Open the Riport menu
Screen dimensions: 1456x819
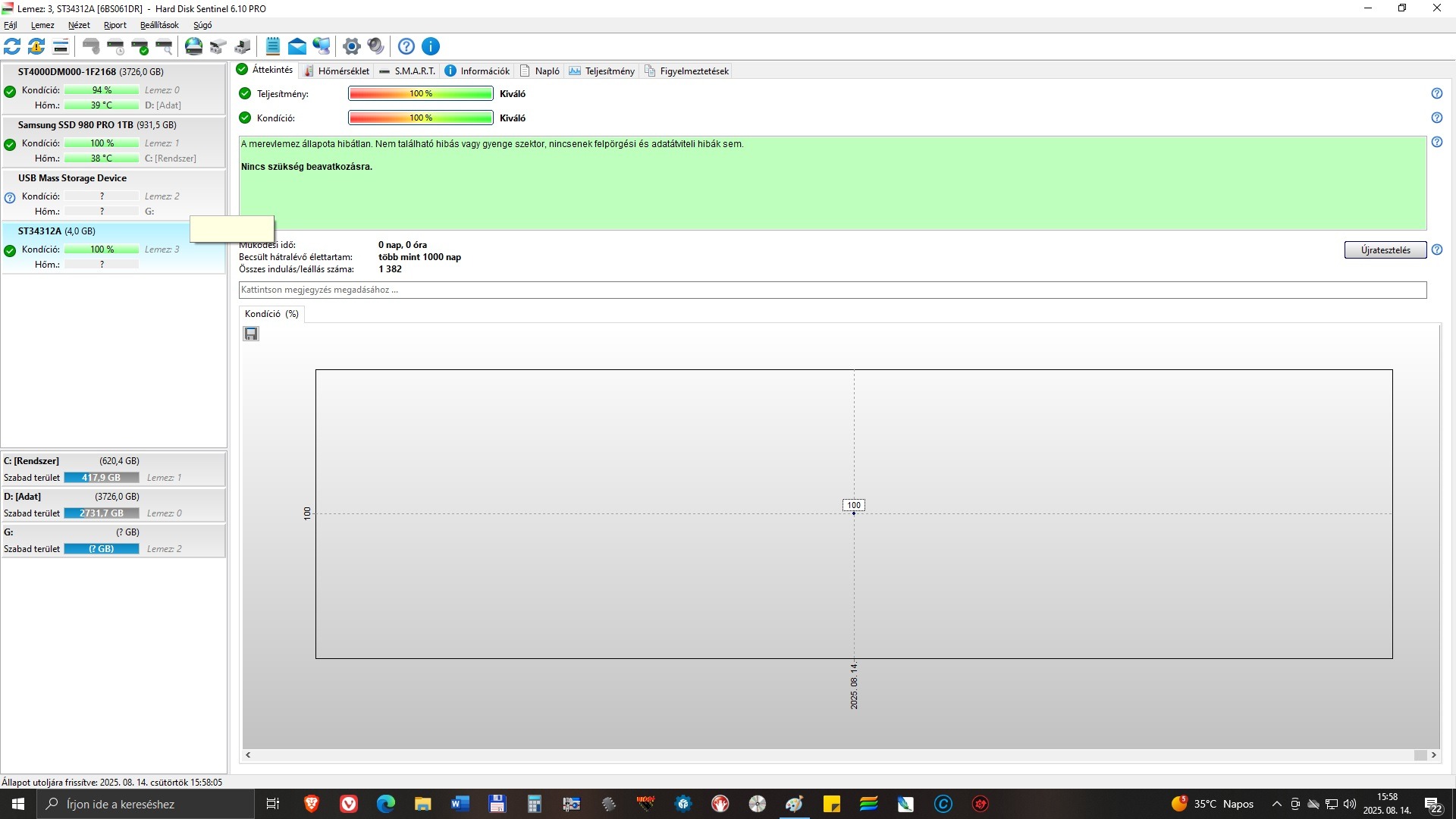coord(115,25)
